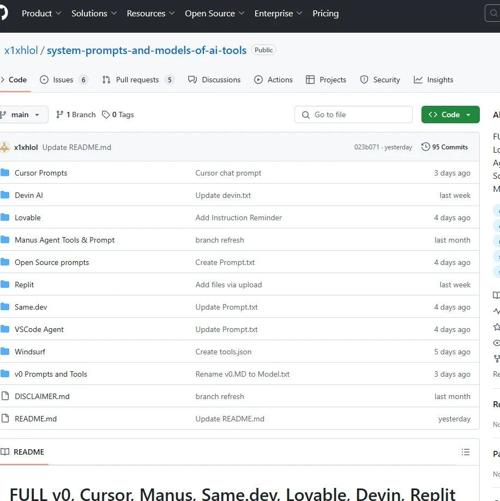Open the v0 Prompts and Tools folder
Viewport: 500px width, 501px height.
(x=51, y=374)
